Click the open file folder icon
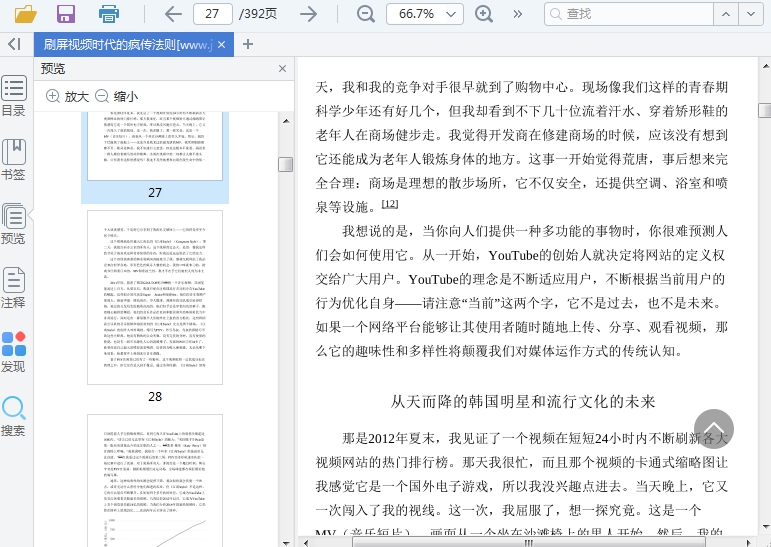771x547 pixels. 25,14
